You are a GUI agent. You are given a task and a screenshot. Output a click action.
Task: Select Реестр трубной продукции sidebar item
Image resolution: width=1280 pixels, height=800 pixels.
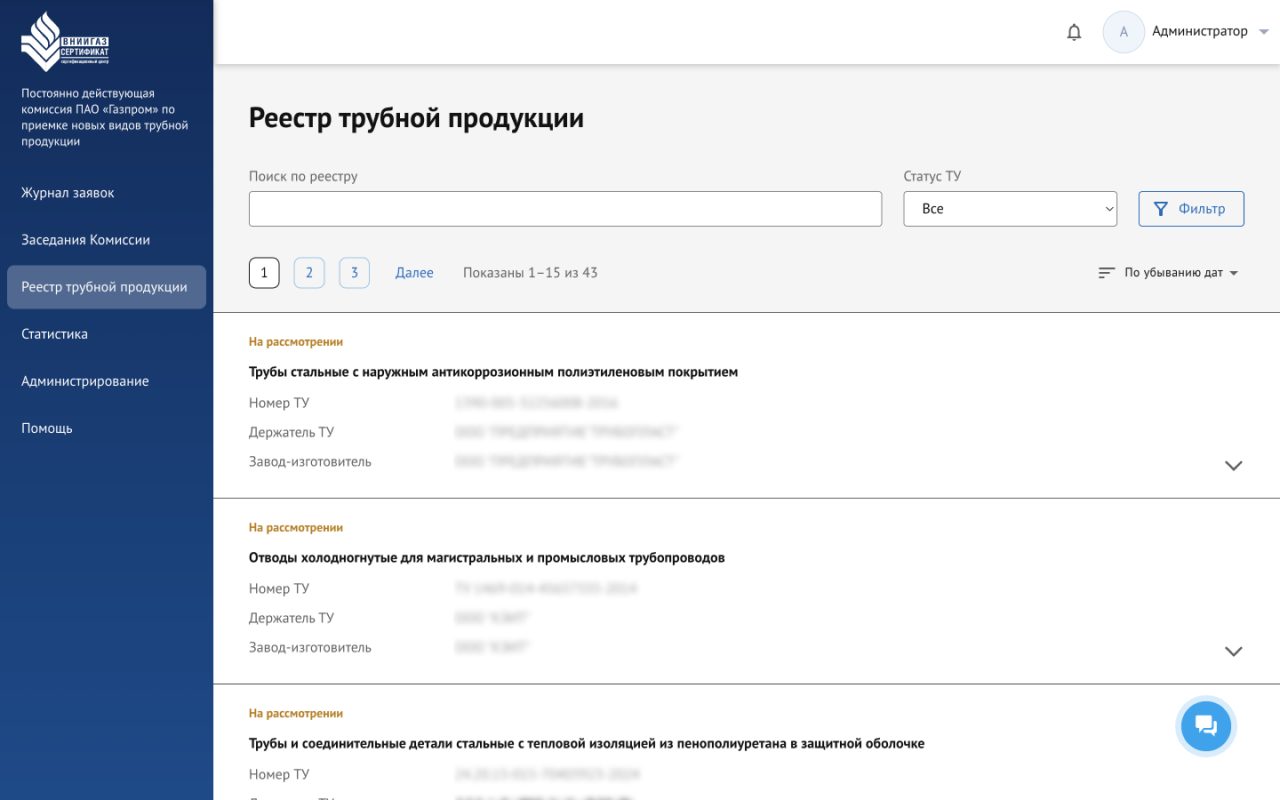point(105,287)
